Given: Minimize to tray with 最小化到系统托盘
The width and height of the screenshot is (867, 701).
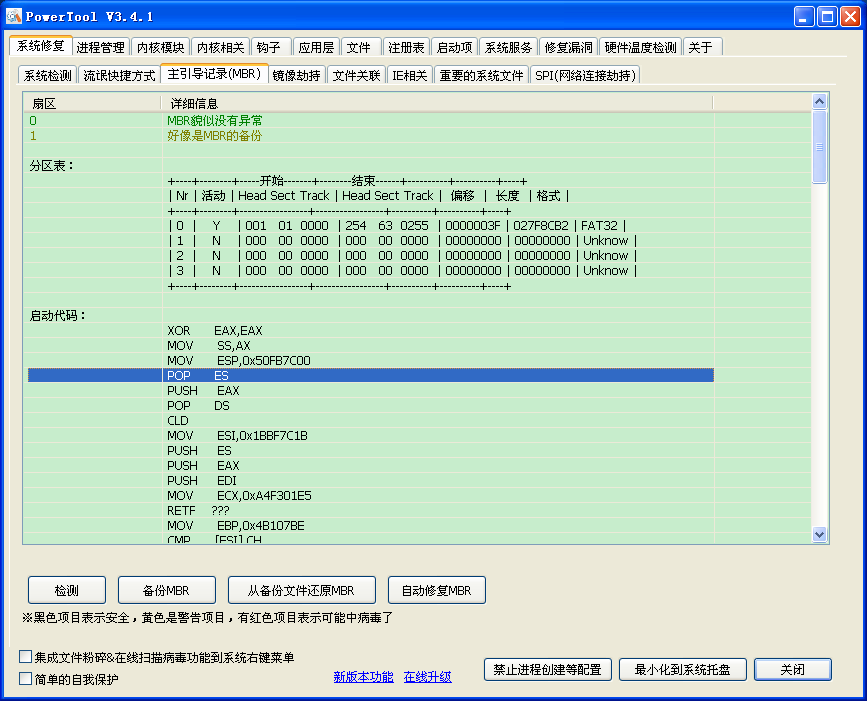Looking at the screenshot, I should (682, 670).
